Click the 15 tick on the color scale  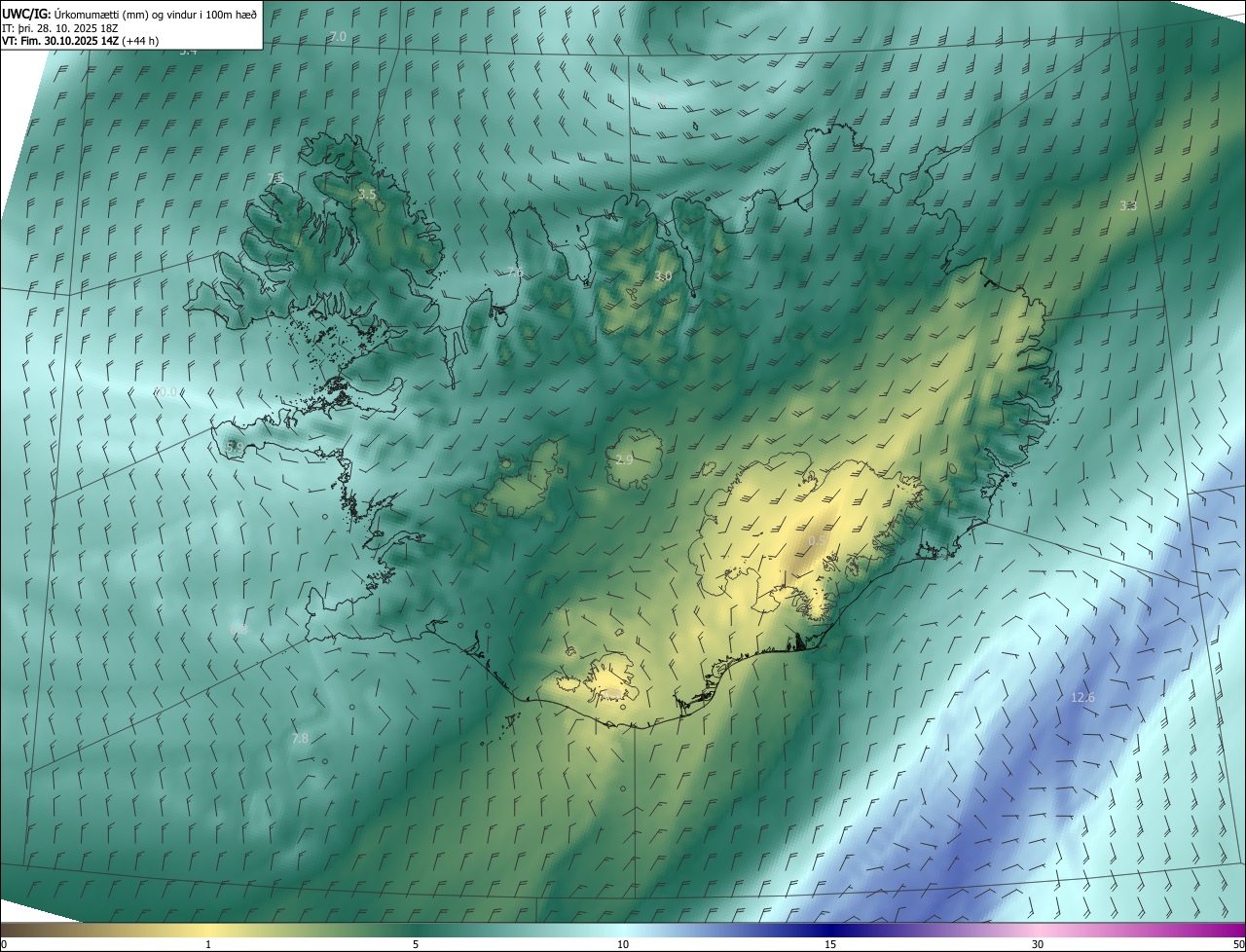tap(830, 944)
